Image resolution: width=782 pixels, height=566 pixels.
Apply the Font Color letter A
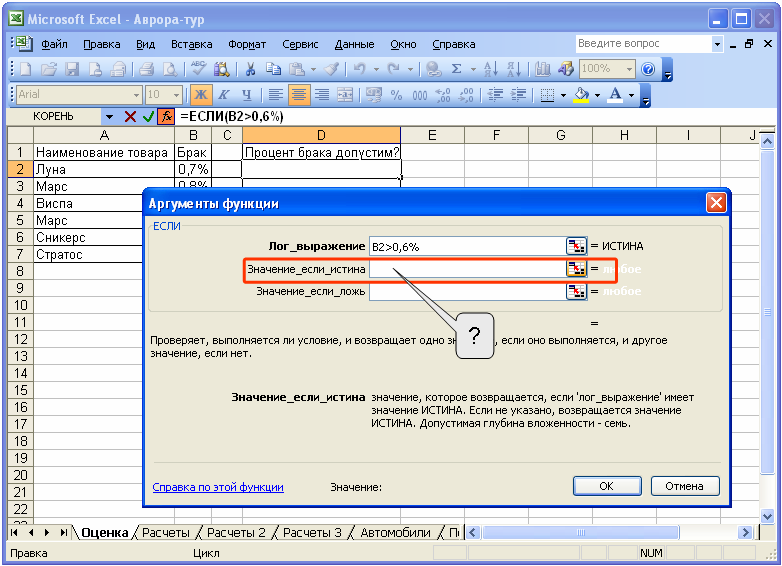point(615,95)
